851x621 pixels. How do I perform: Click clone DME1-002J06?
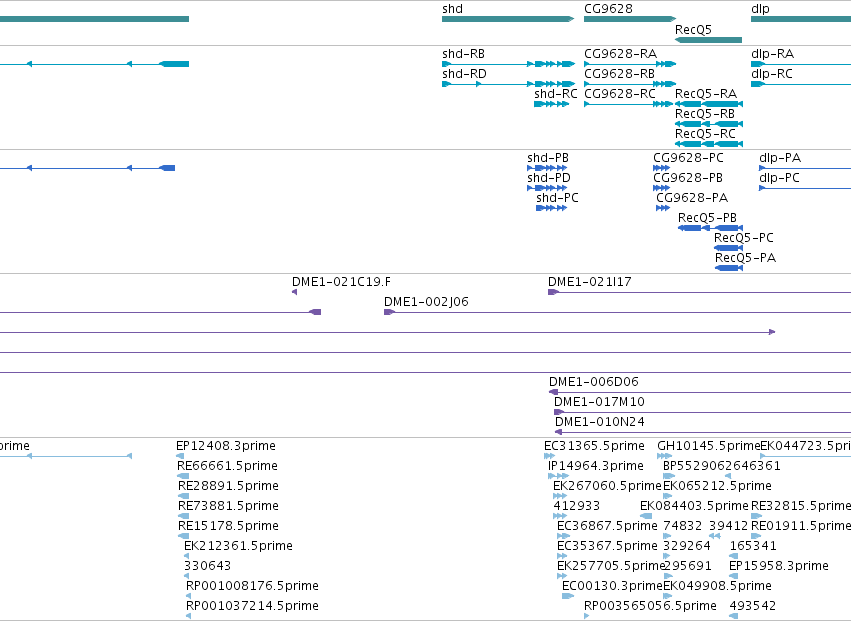618,312
